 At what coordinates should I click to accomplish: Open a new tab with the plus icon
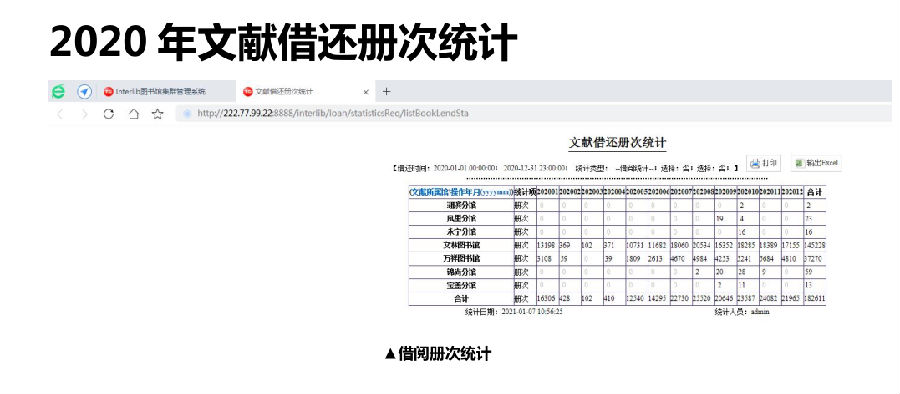pos(386,91)
